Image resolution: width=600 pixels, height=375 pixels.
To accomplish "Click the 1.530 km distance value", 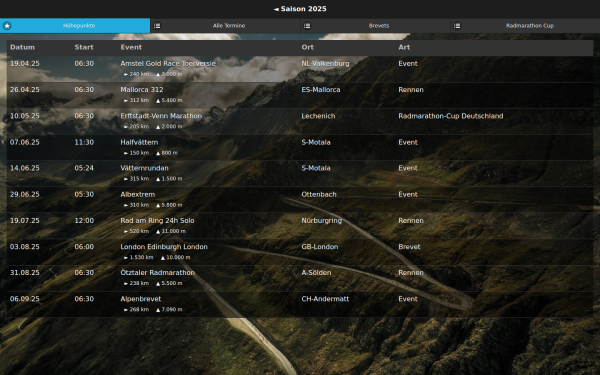I will click(141, 257).
